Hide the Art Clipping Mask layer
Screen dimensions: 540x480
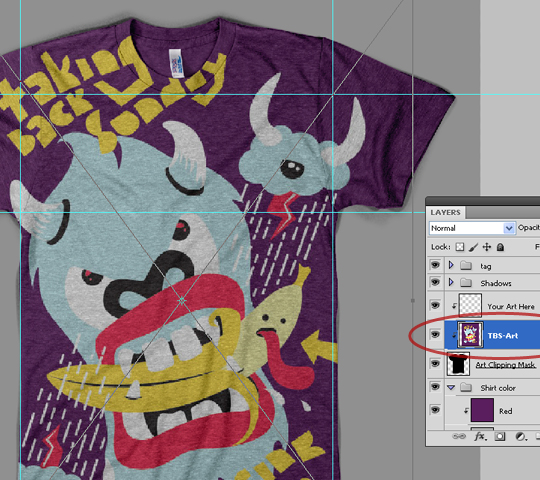435,364
